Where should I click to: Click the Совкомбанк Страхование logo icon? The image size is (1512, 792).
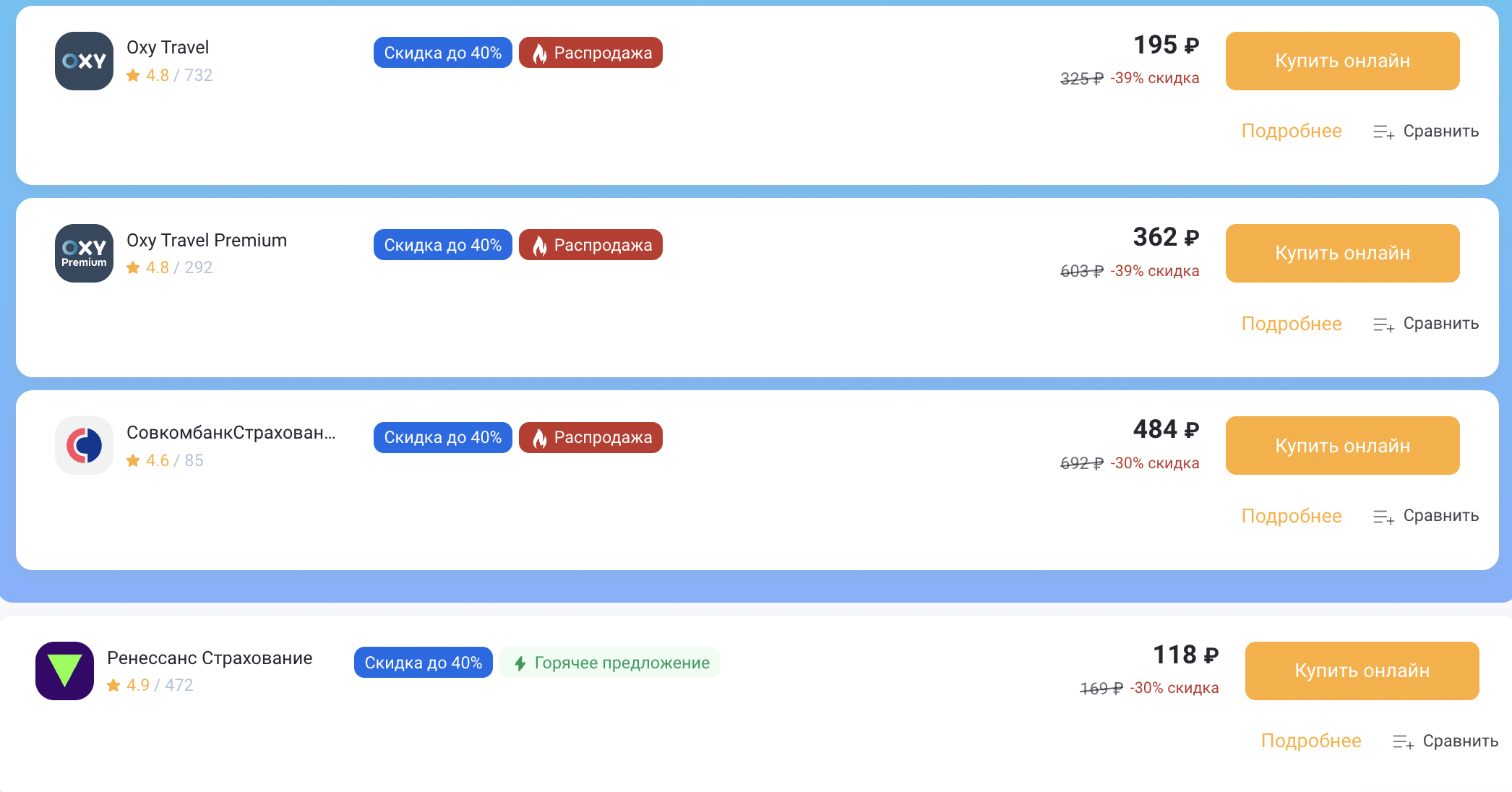[84, 445]
